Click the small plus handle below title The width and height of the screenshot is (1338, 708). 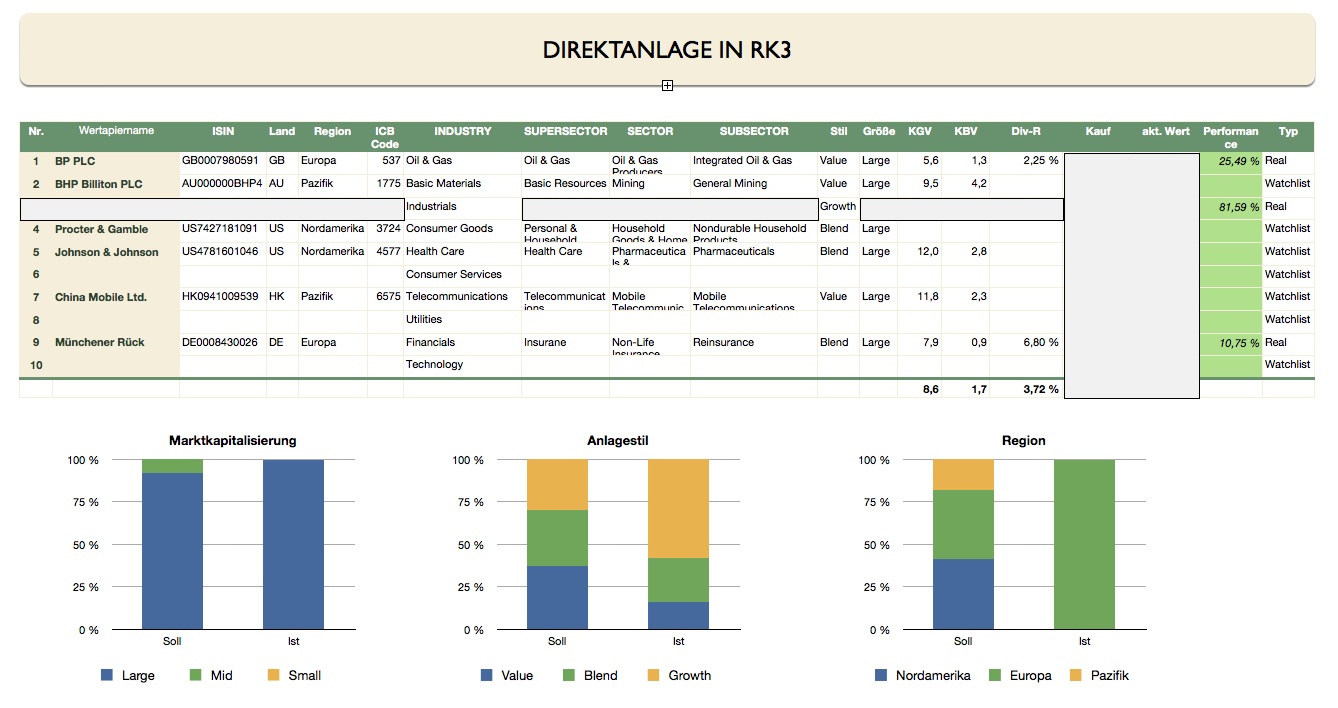point(667,86)
